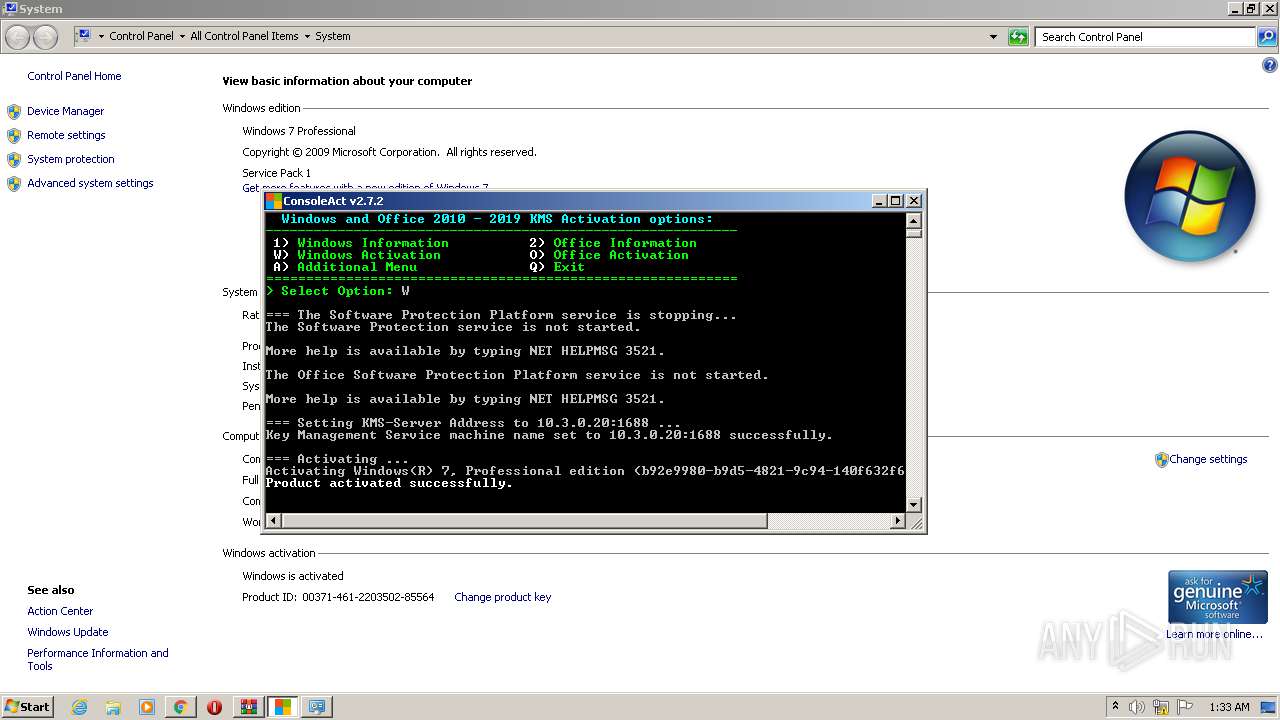Open Action Center under See also
Image resolution: width=1280 pixels, height=720 pixels.
[60, 611]
